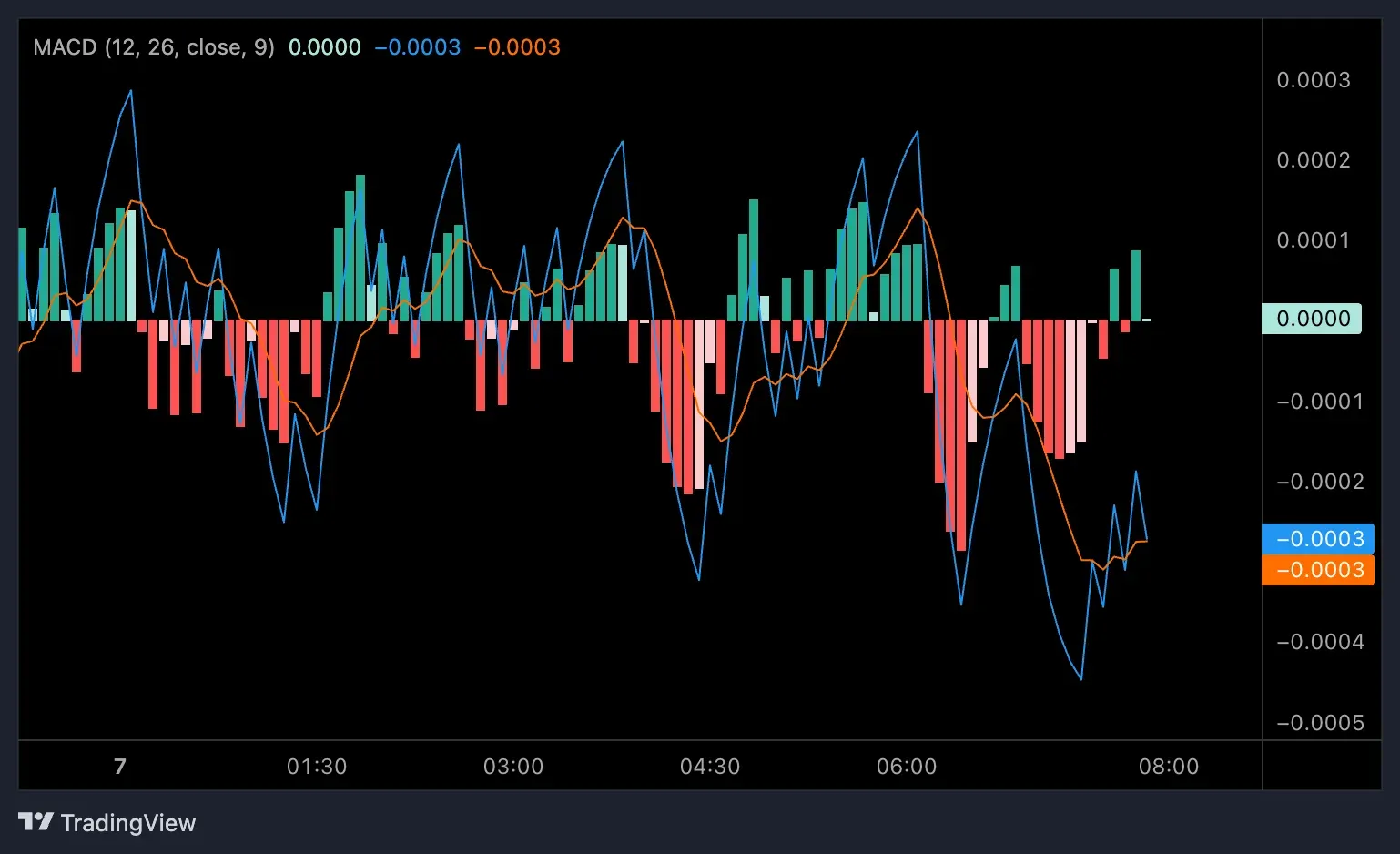Click the 0.0002 tick on price axis
The height and width of the screenshot is (854, 1400).
[1314, 160]
